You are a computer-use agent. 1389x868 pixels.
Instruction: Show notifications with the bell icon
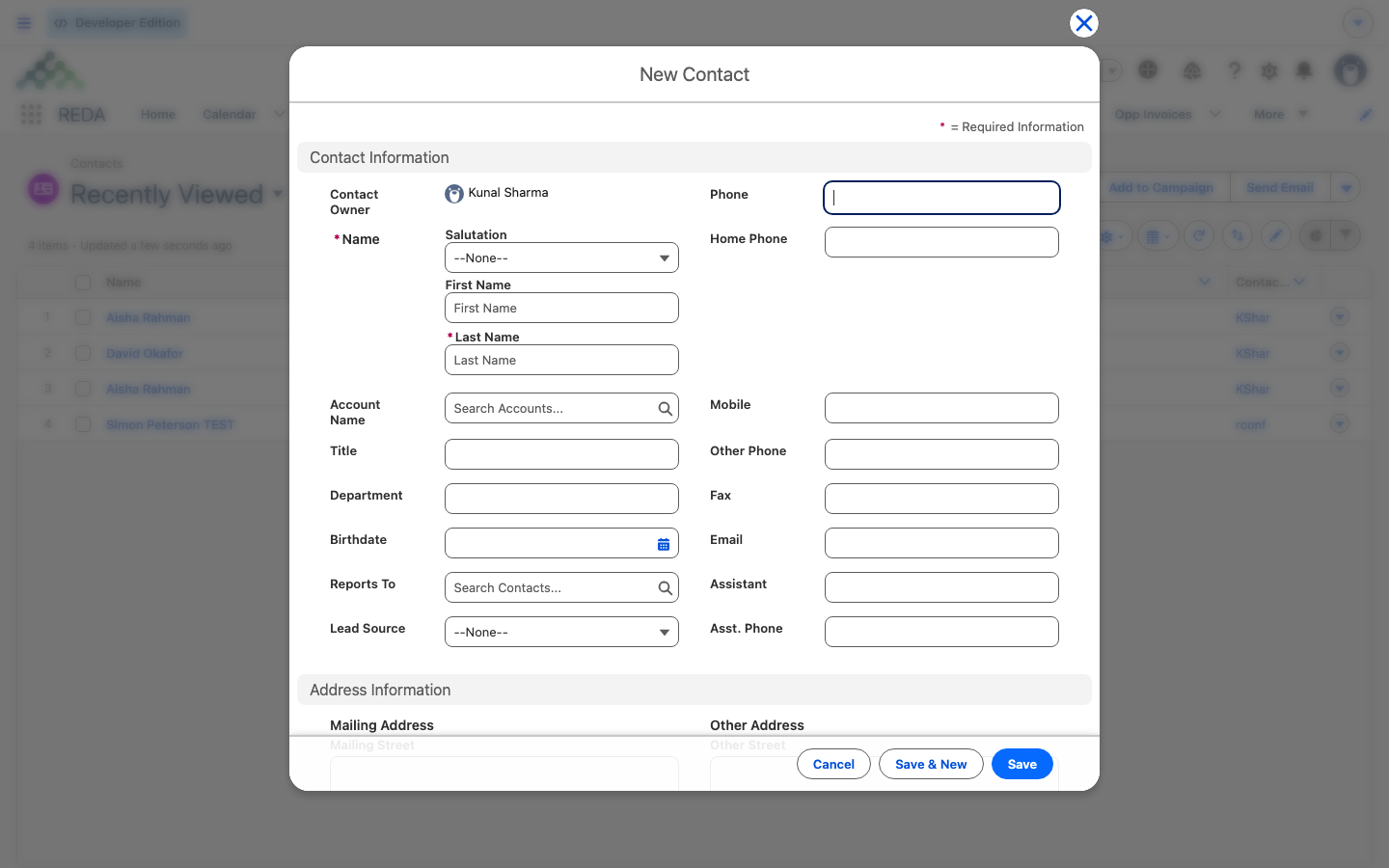(x=1304, y=70)
